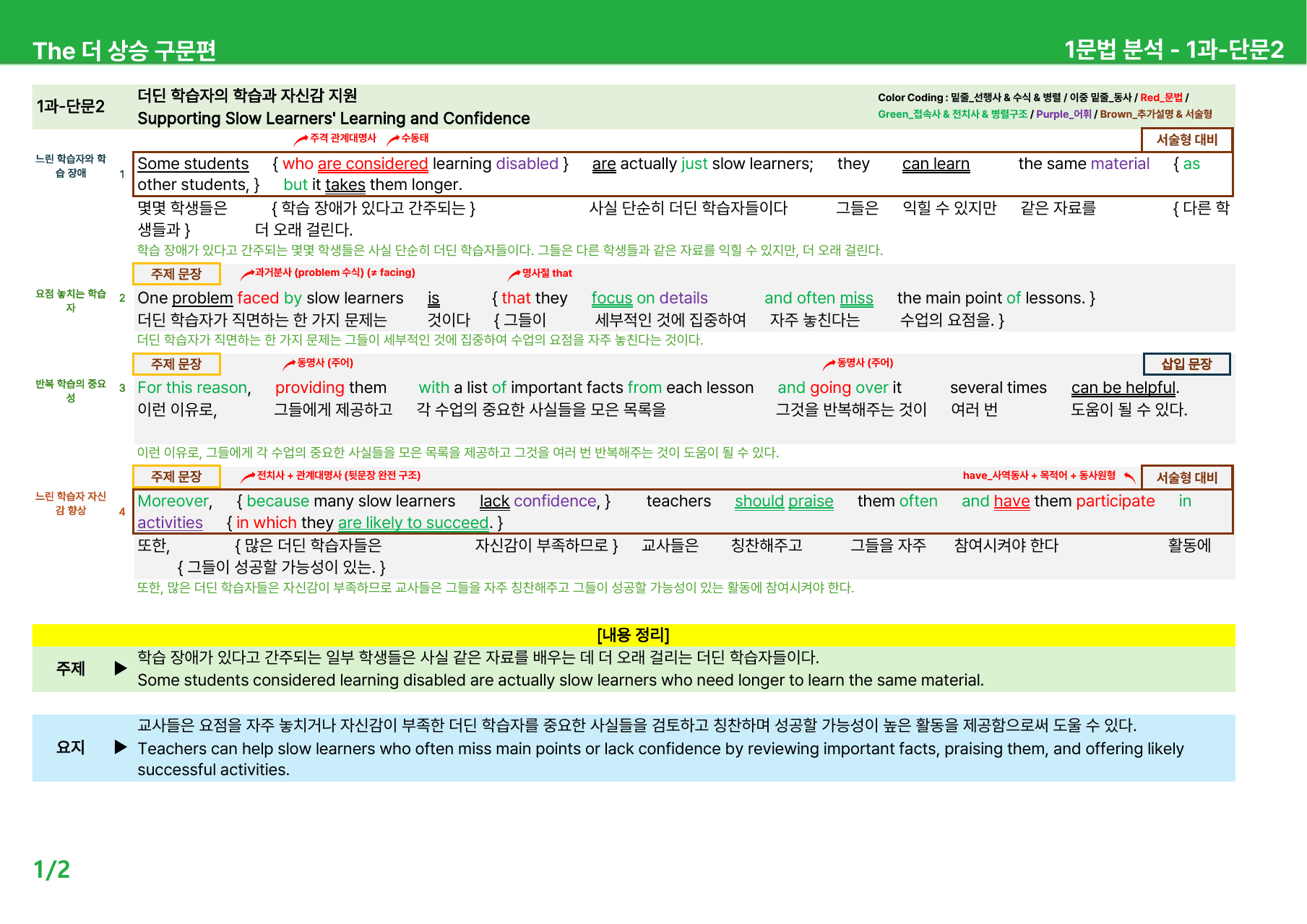The image size is (1307, 924).
Task: Click the side label "요점 놓치는 학습자"
Action: (71, 301)
